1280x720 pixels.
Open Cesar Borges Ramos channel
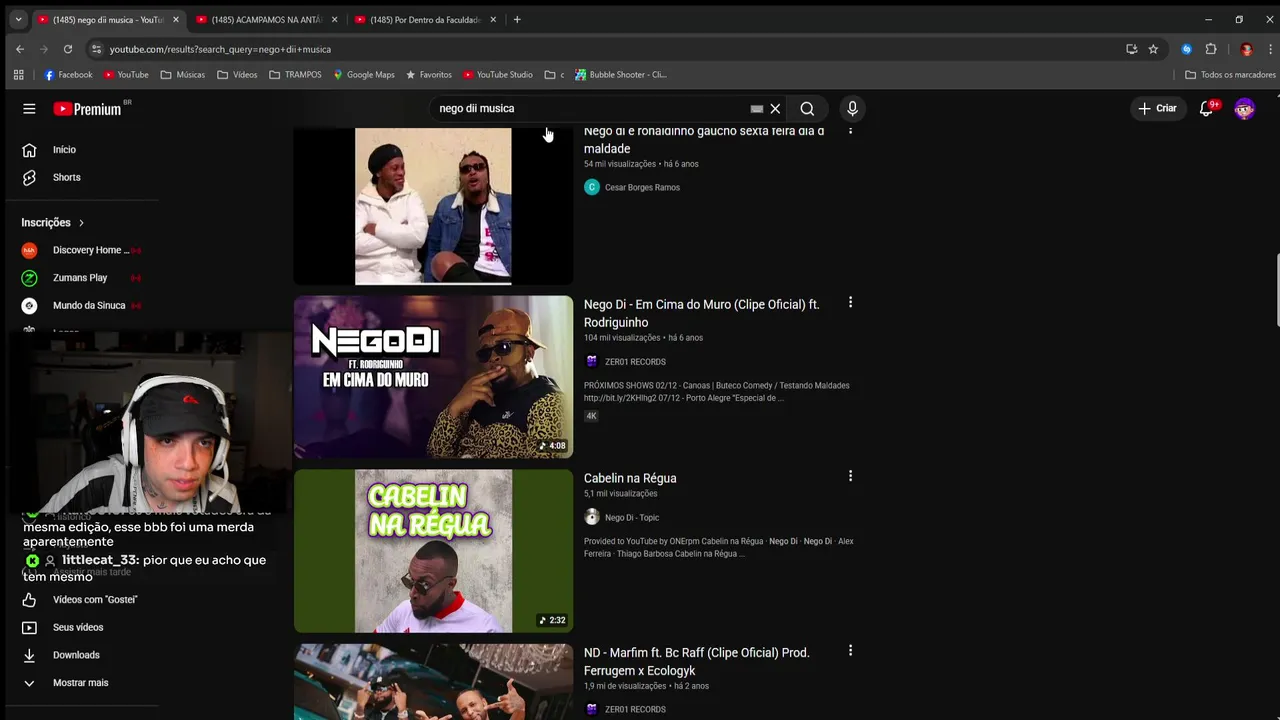(x=642, y=187)
